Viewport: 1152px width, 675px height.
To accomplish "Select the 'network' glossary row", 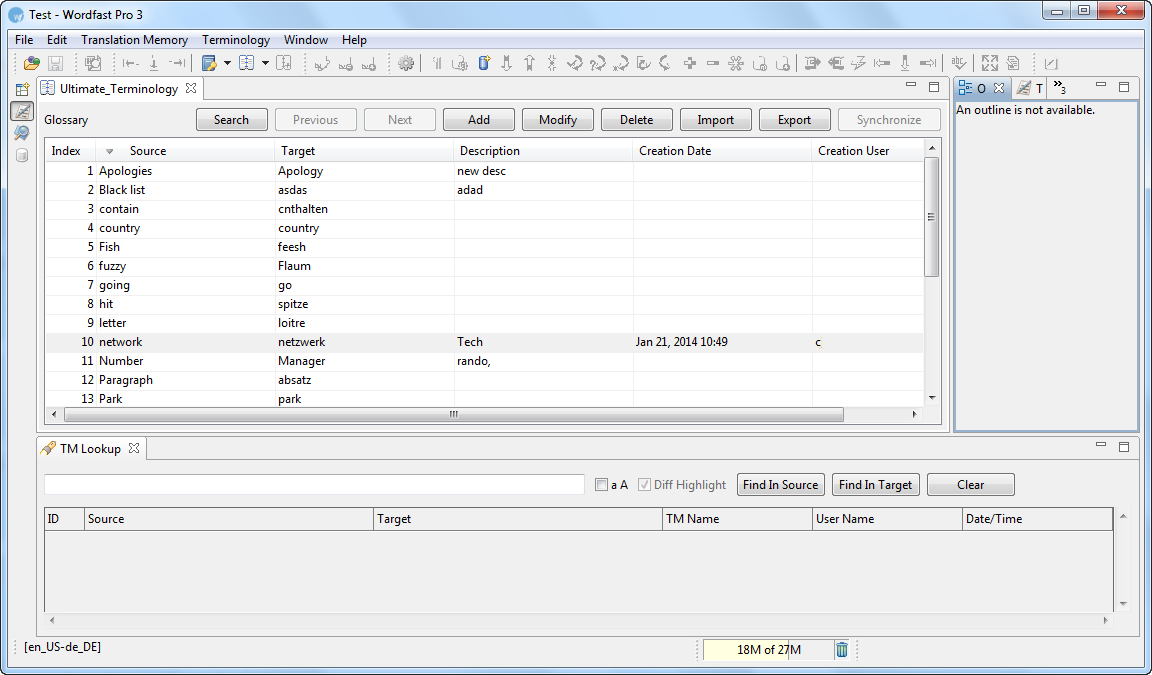I will 484,342.
